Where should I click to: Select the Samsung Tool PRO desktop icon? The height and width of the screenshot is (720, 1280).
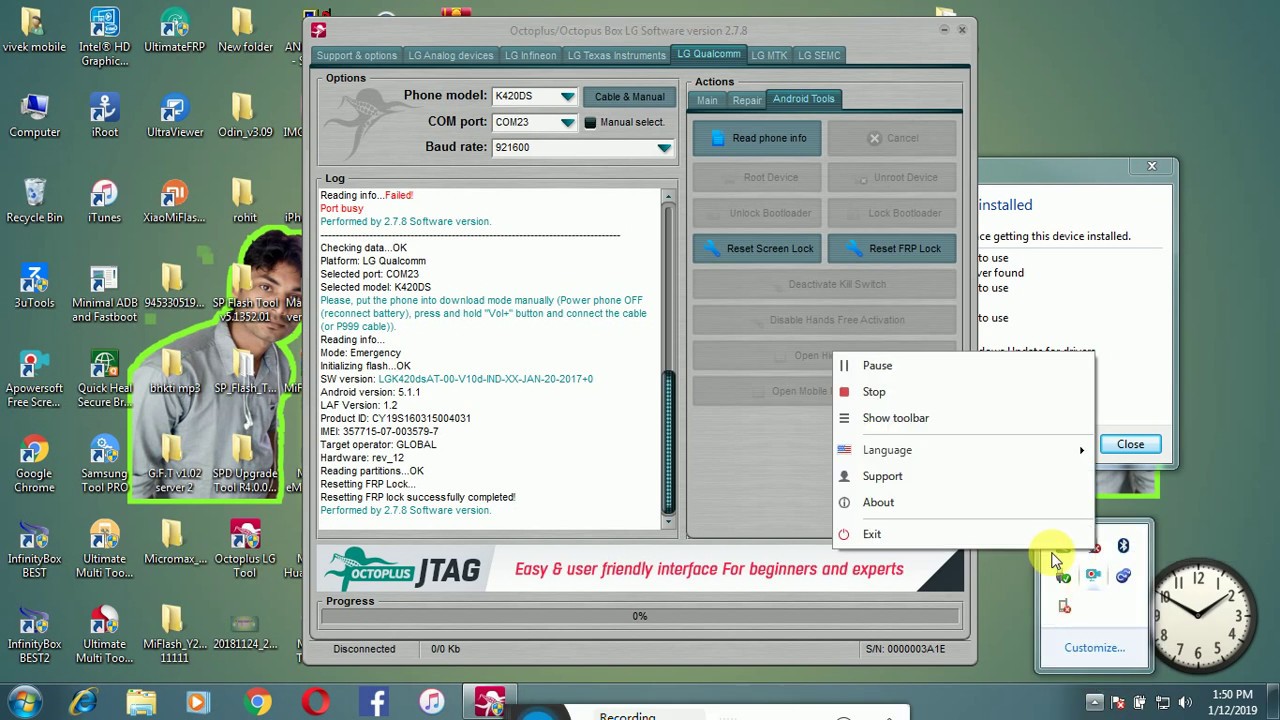point(104,463)
